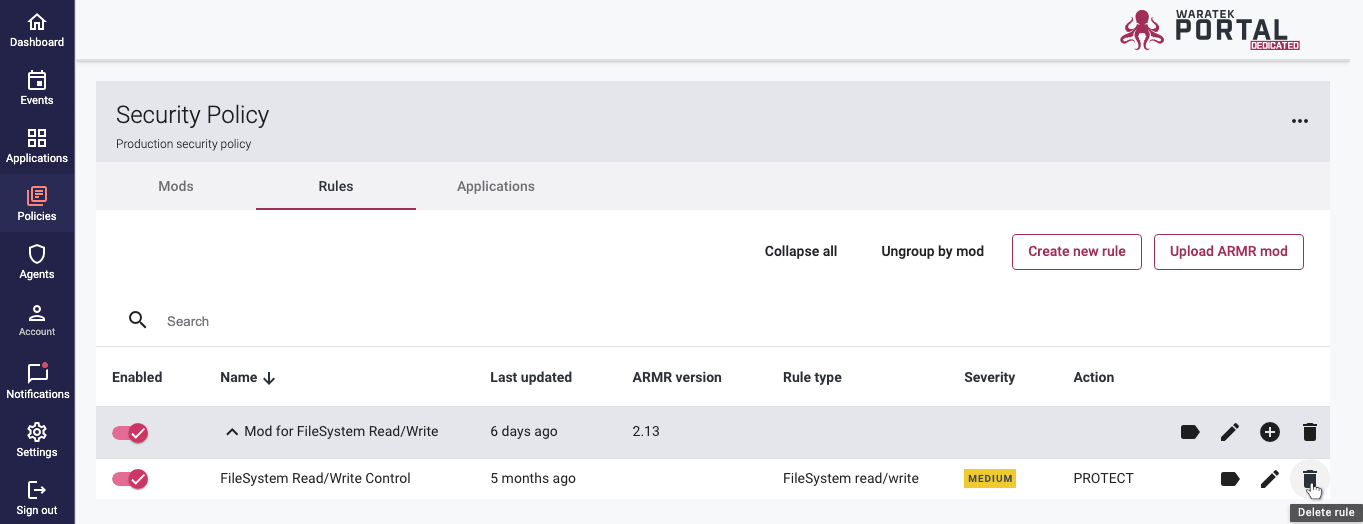Image resolution: width=1363 pixels, height=524 pixels.
Task: Click the 2.13 ARMR version value
Action: tap(646, 431)
